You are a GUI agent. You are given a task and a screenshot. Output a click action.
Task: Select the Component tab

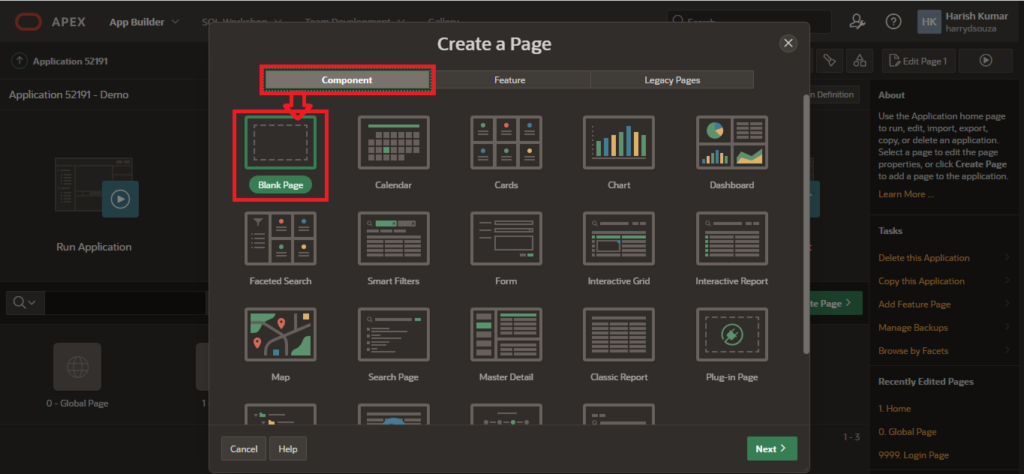click(347, 80)
